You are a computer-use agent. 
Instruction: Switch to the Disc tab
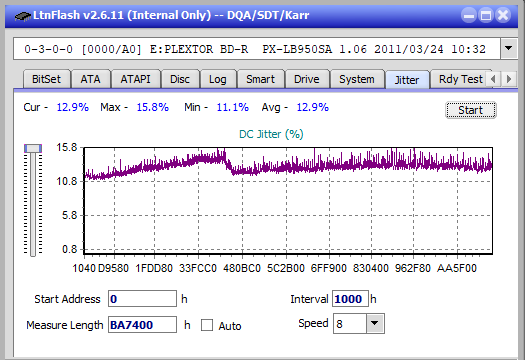pos(180,79)
